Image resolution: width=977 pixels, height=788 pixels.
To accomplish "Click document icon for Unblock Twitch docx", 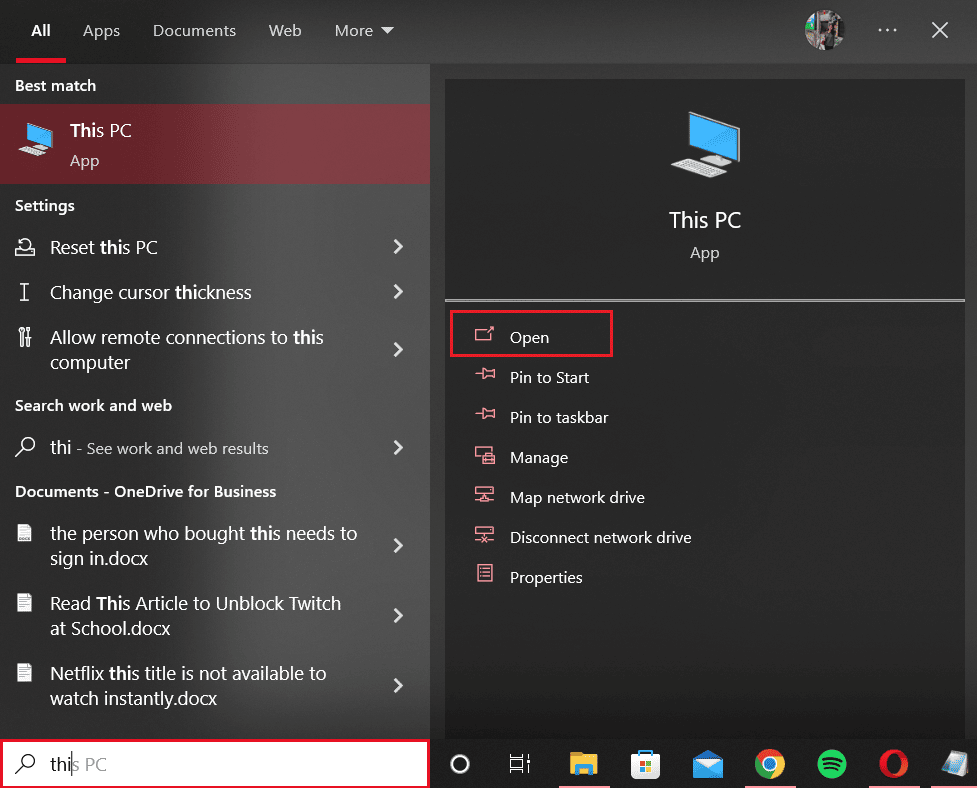I will (x=24, y=603).
